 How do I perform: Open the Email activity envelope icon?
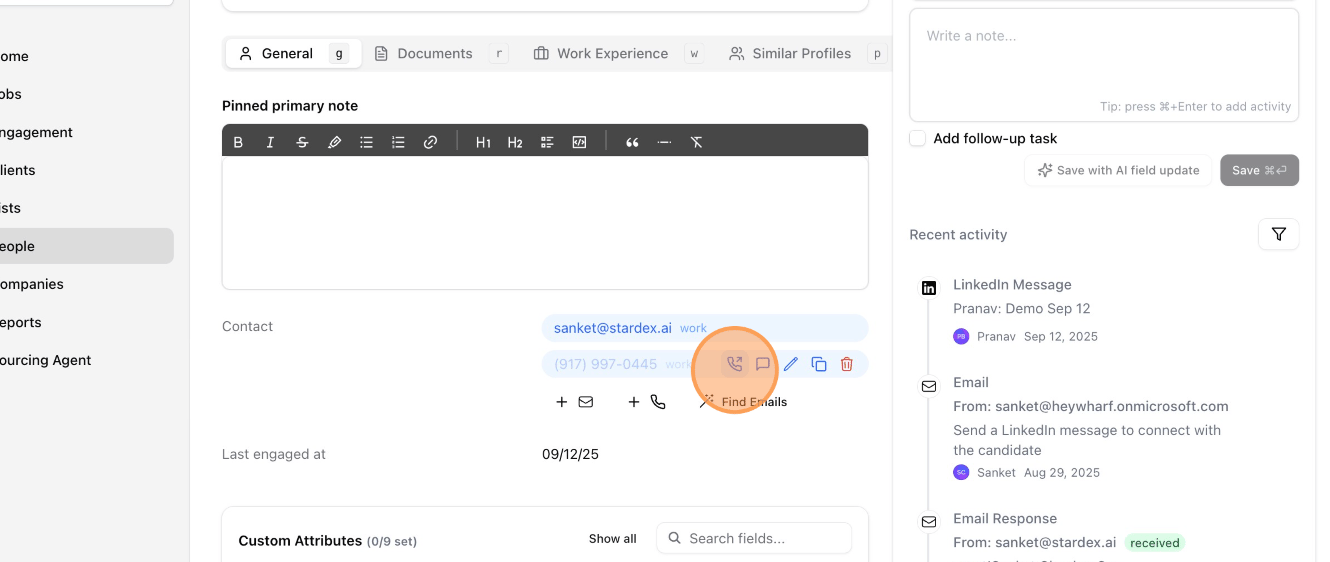(x=929, y=386)
